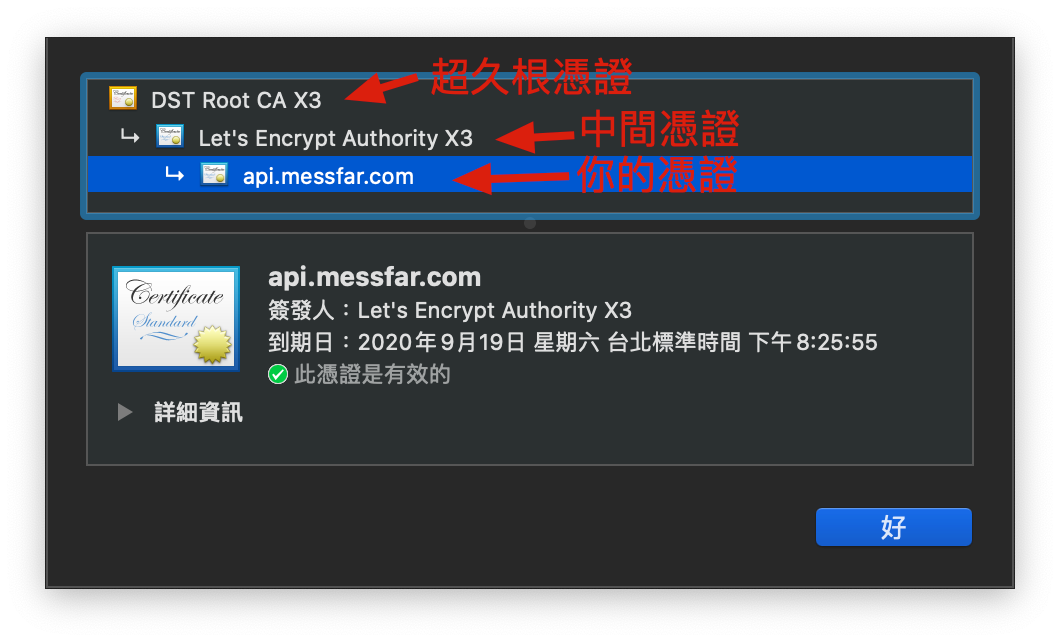
Task: Click the gold DST Root CA X3 certificate icon
Action: 123,99
